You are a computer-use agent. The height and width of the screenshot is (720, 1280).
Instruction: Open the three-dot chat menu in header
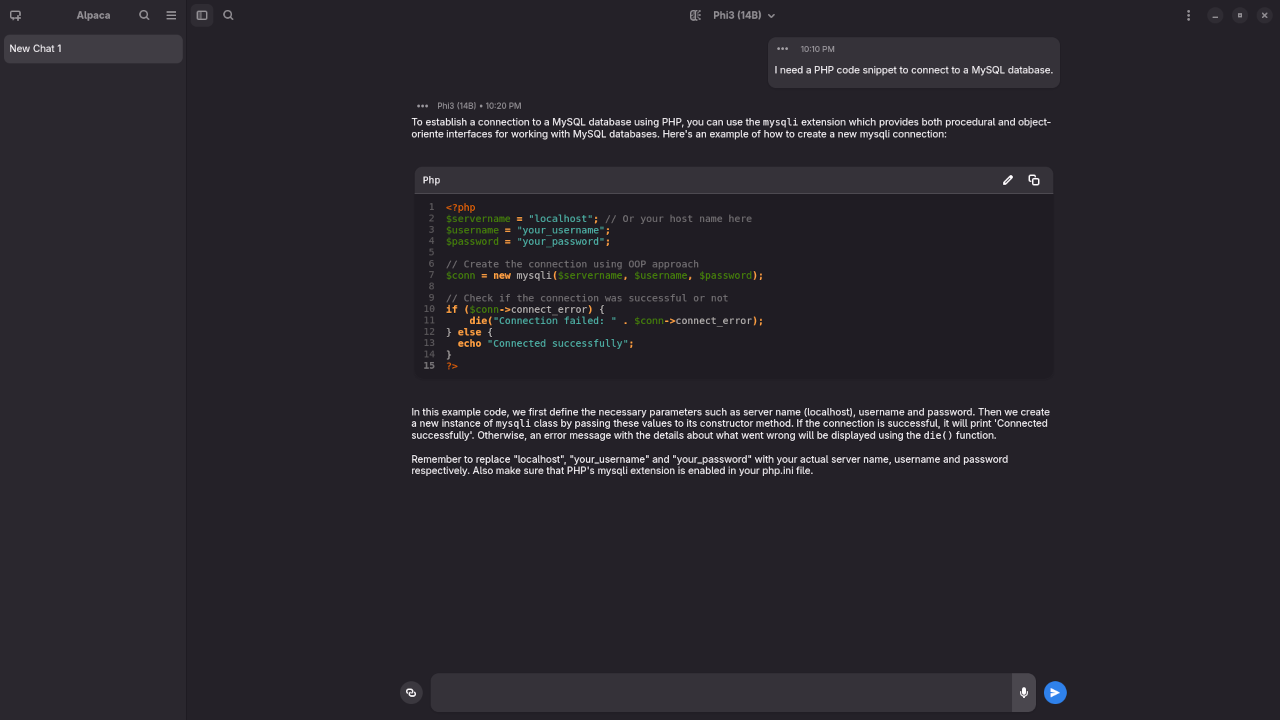[x=1188, y=15]
